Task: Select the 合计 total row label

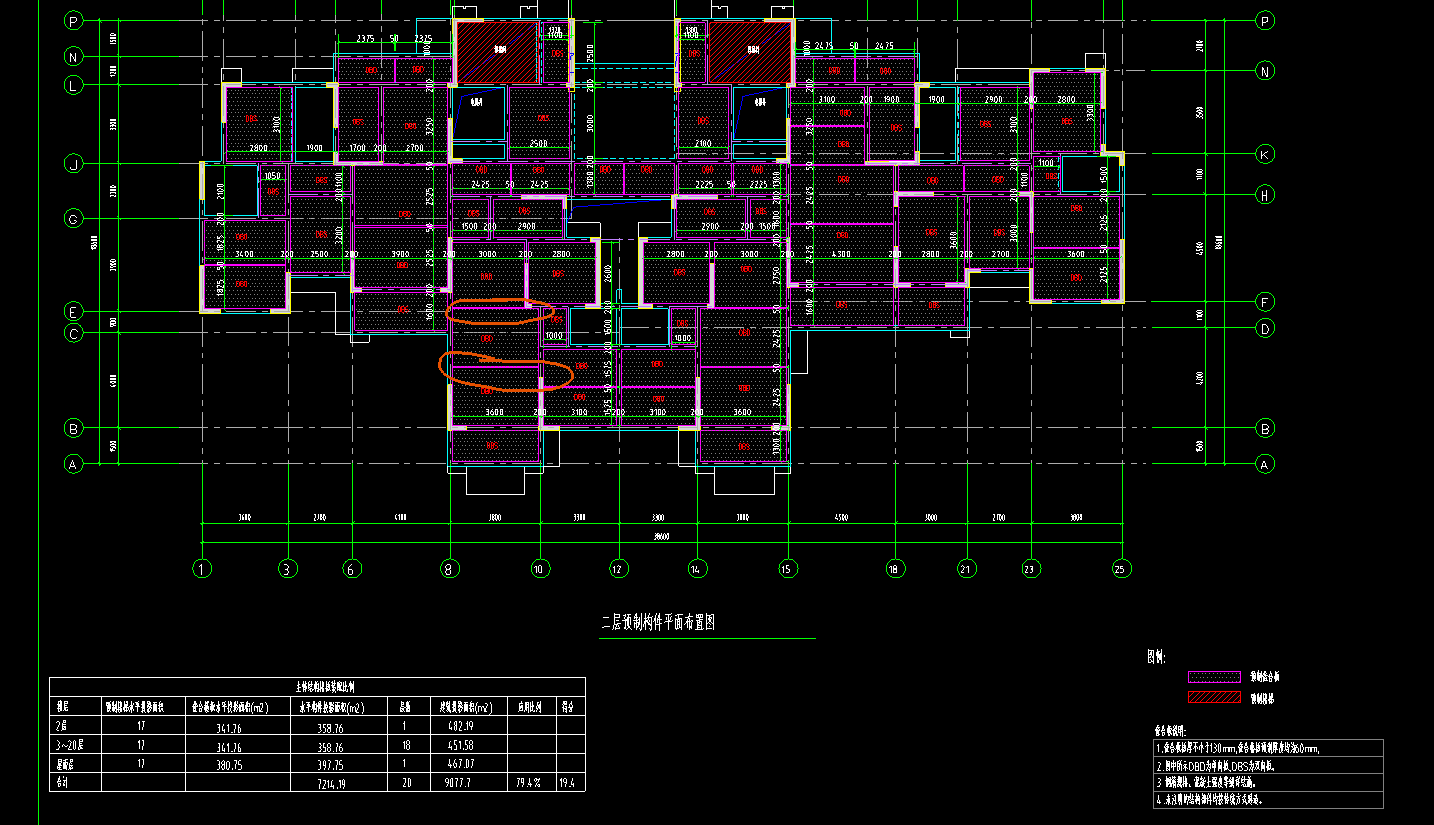Action: pyautogui.click(x=62, y=782)
